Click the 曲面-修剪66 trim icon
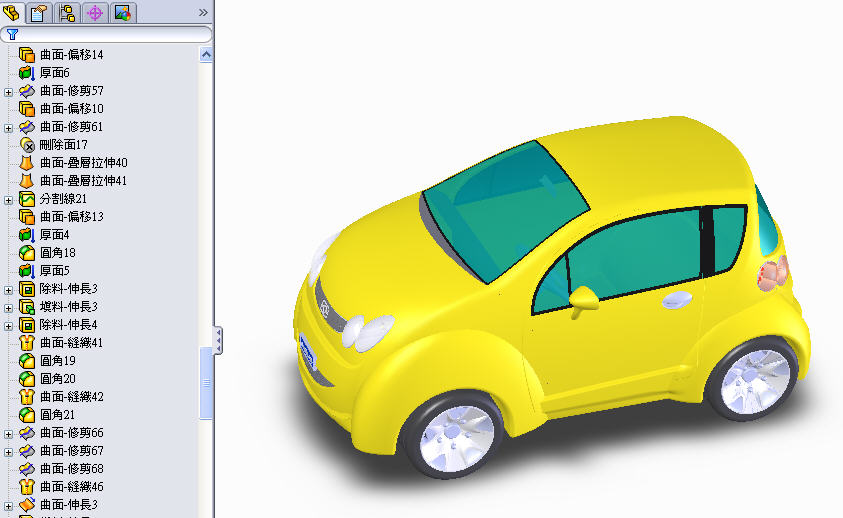The height and width of the screenshot is (518, 843). (27, 433)
